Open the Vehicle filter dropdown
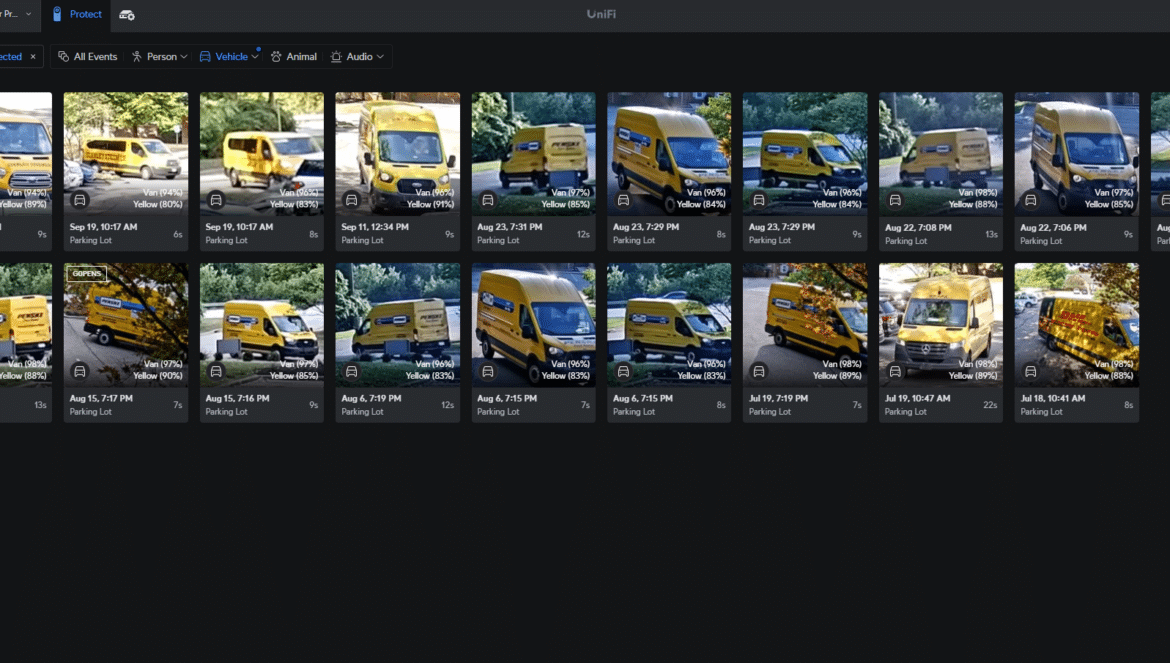 point(229,57)
